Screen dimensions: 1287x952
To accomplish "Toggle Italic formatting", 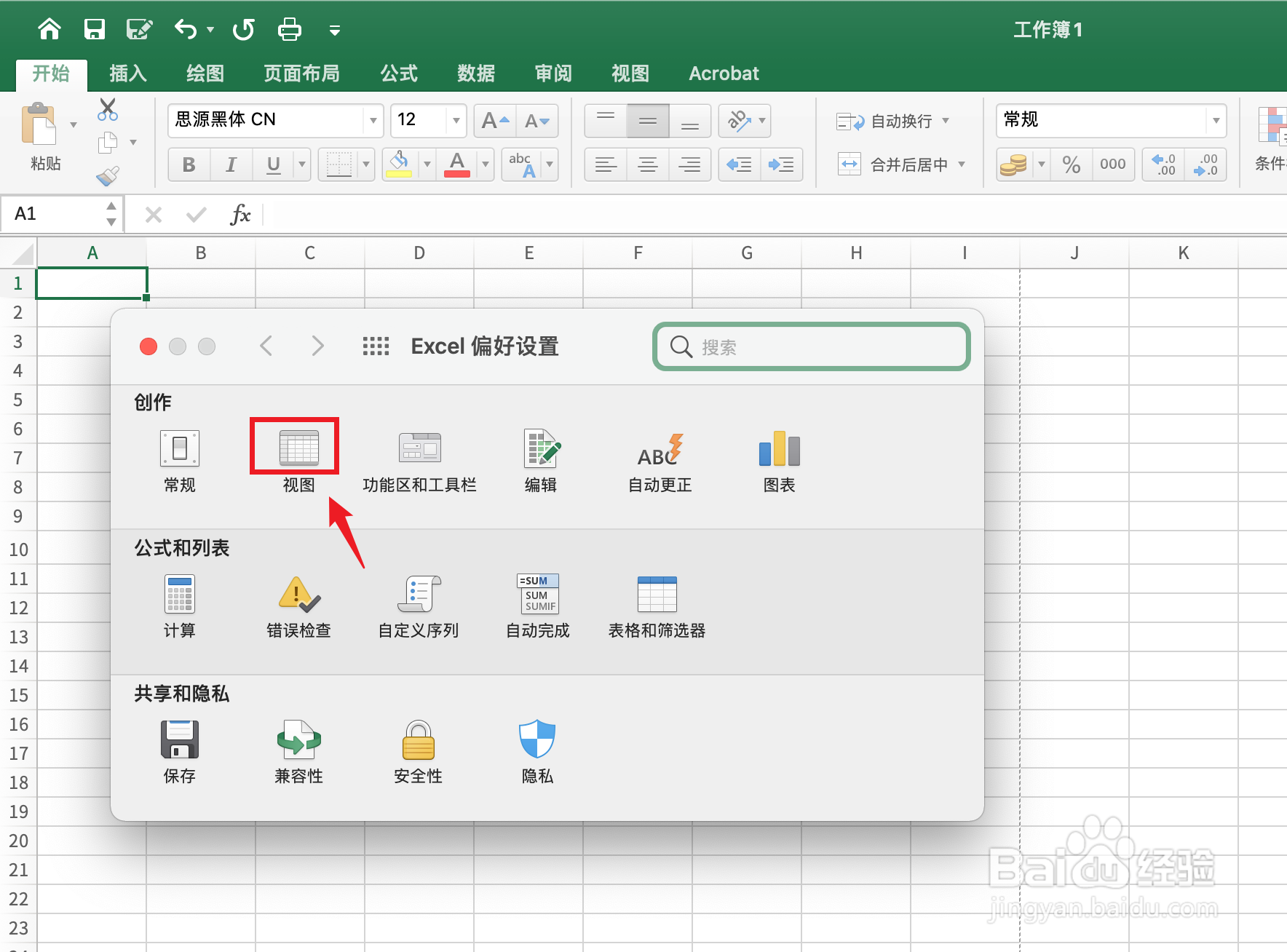I will click(231, 164).
